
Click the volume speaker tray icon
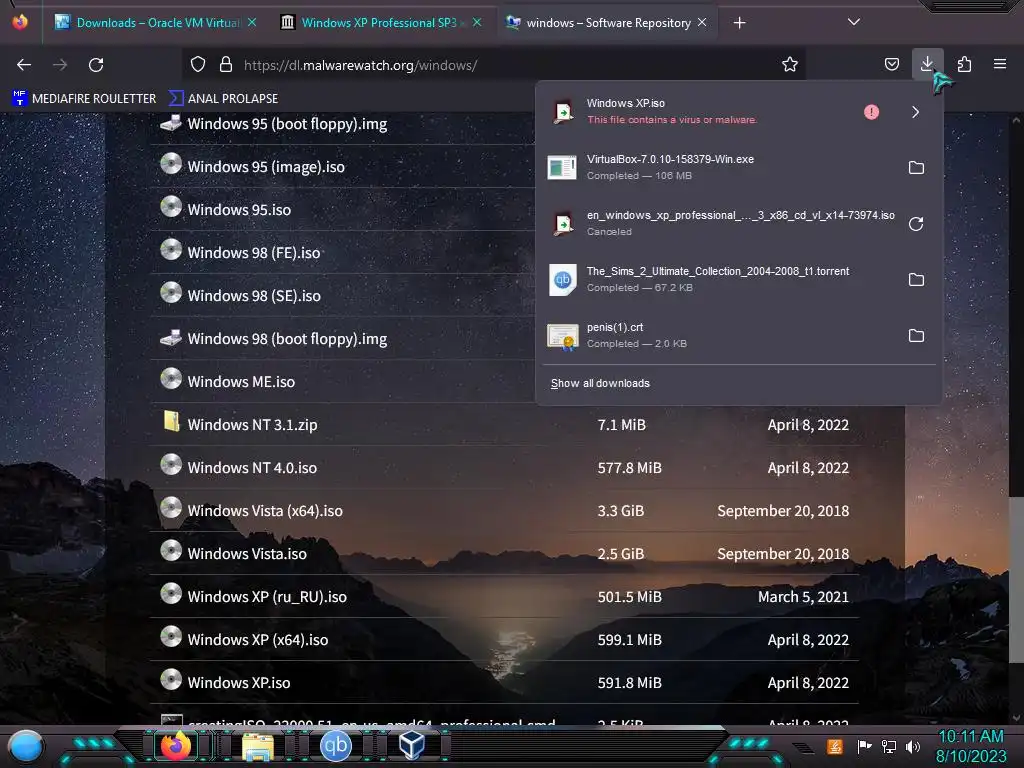tap(913, 746)
